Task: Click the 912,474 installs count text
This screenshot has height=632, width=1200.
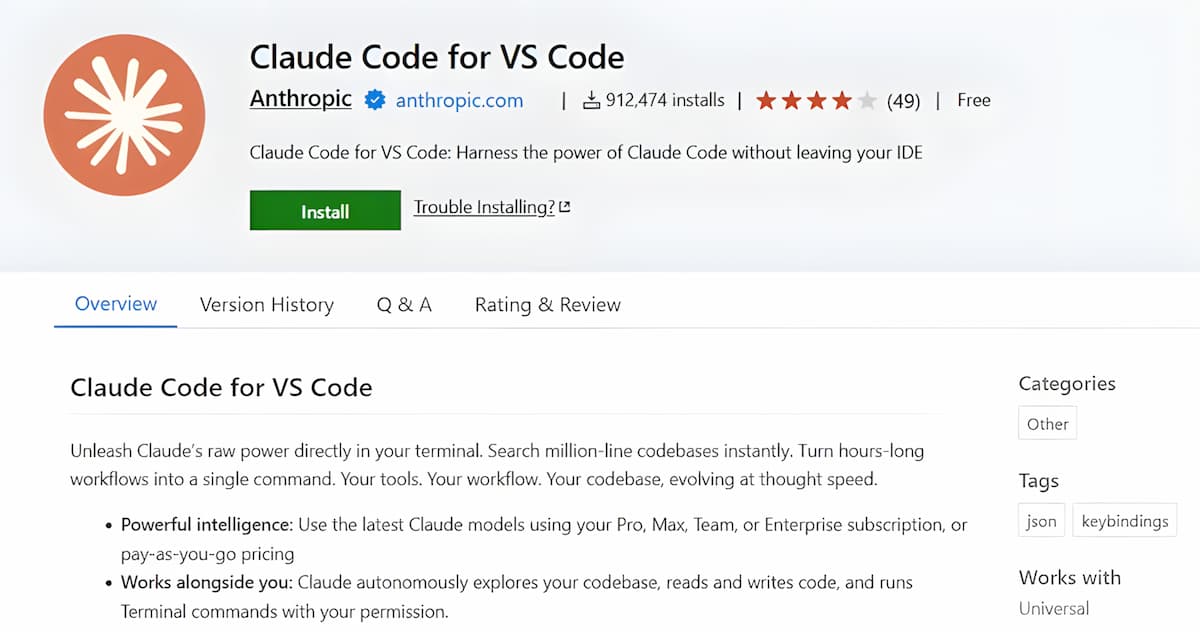Action: click(665, 100)
